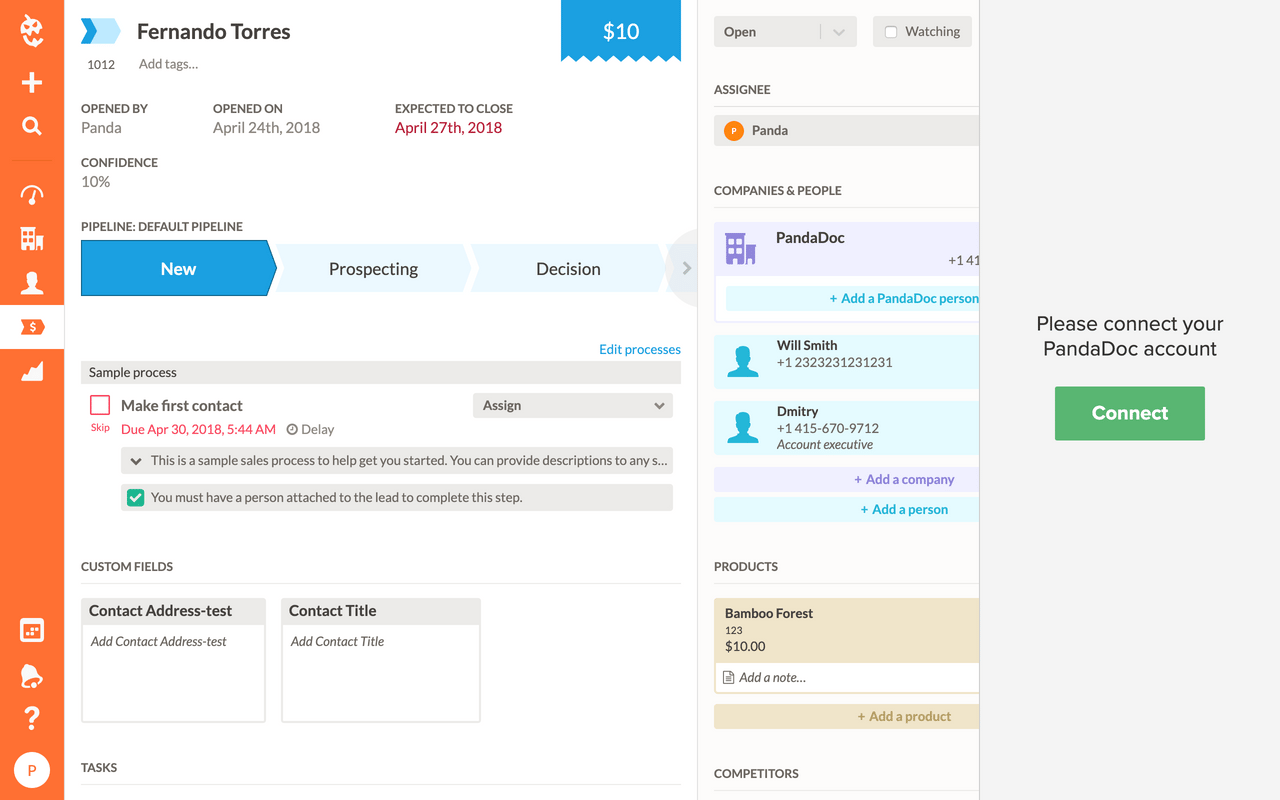This screenshot has width=1280, height=800.
Task: Open the search magnifier in sidebar
Action: point(32,126)
